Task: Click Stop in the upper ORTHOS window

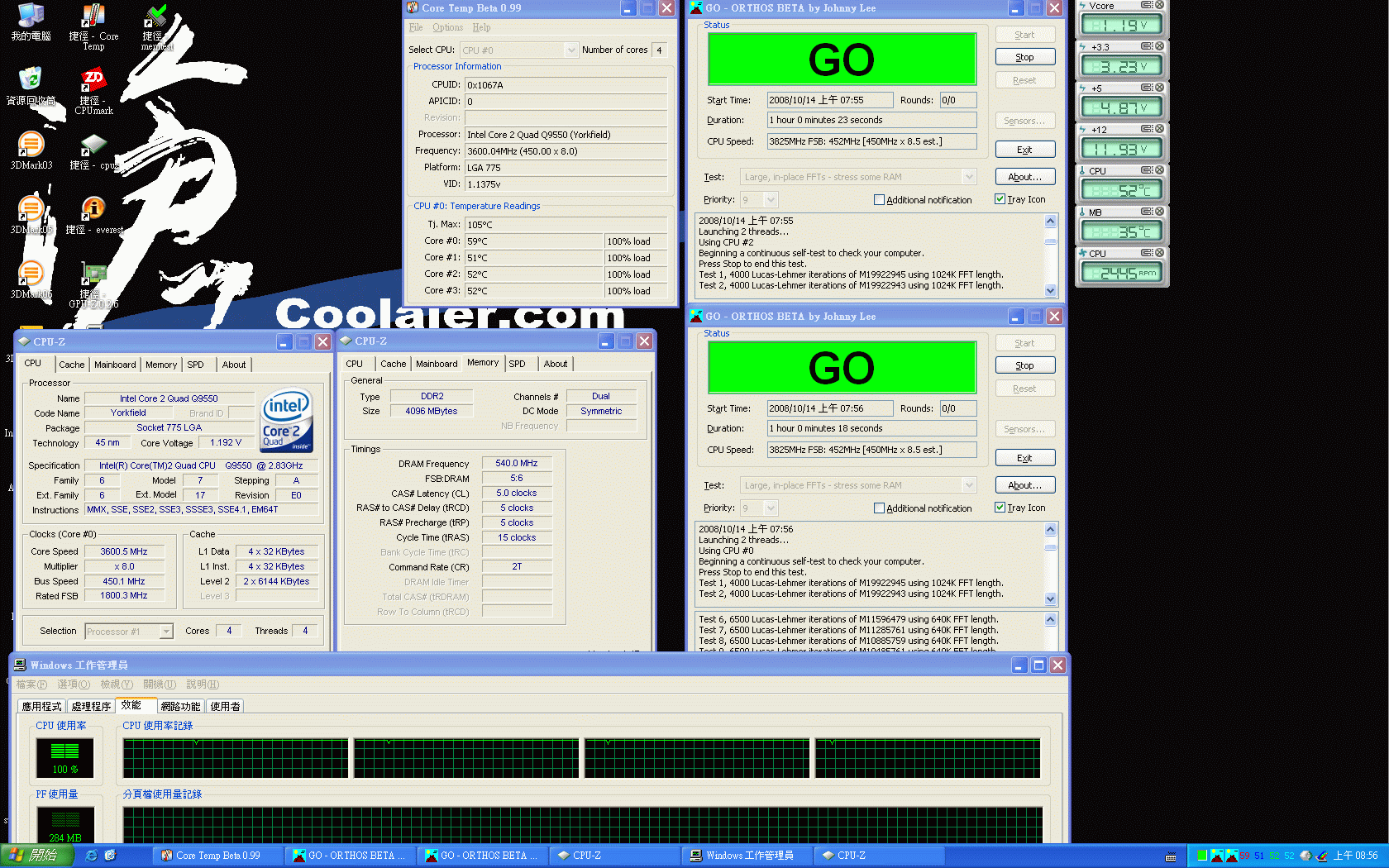Action: click(1024, 57)
